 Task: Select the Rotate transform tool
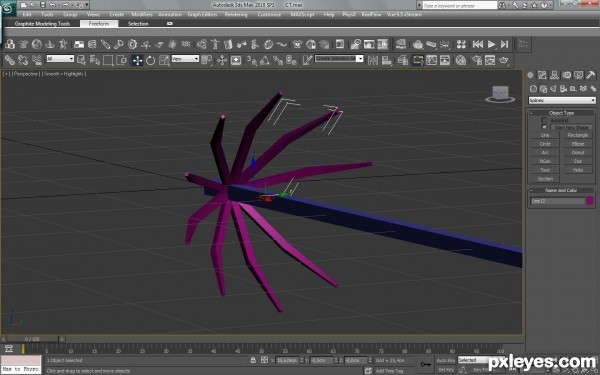150,60
